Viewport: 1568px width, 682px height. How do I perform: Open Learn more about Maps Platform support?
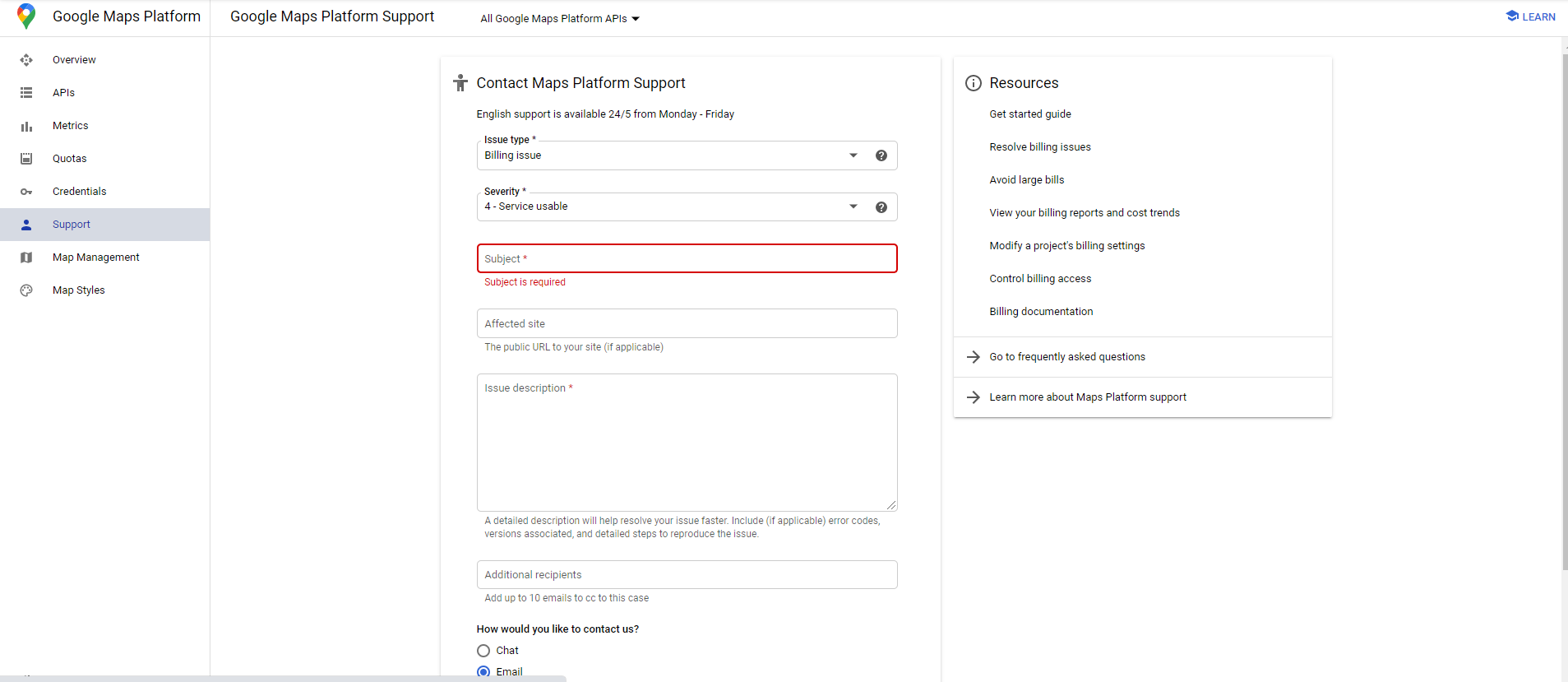click(1088, 397)
